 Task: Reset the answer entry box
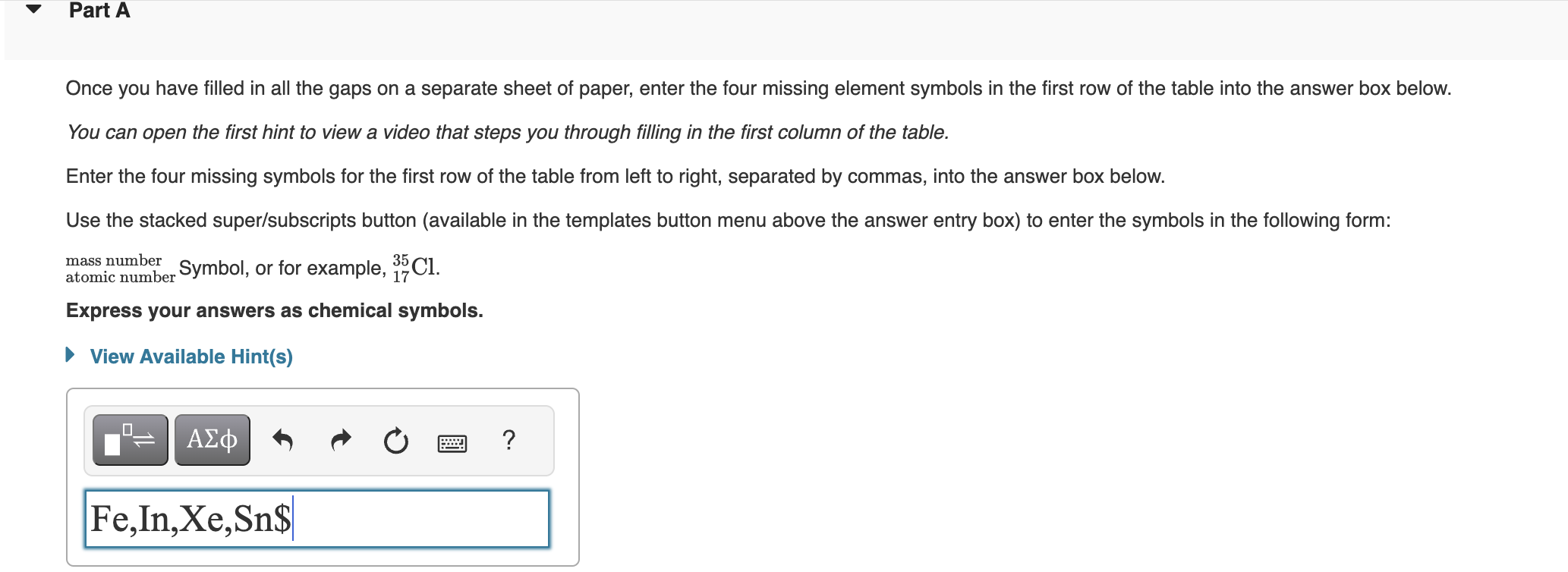(x=395, y=440)
